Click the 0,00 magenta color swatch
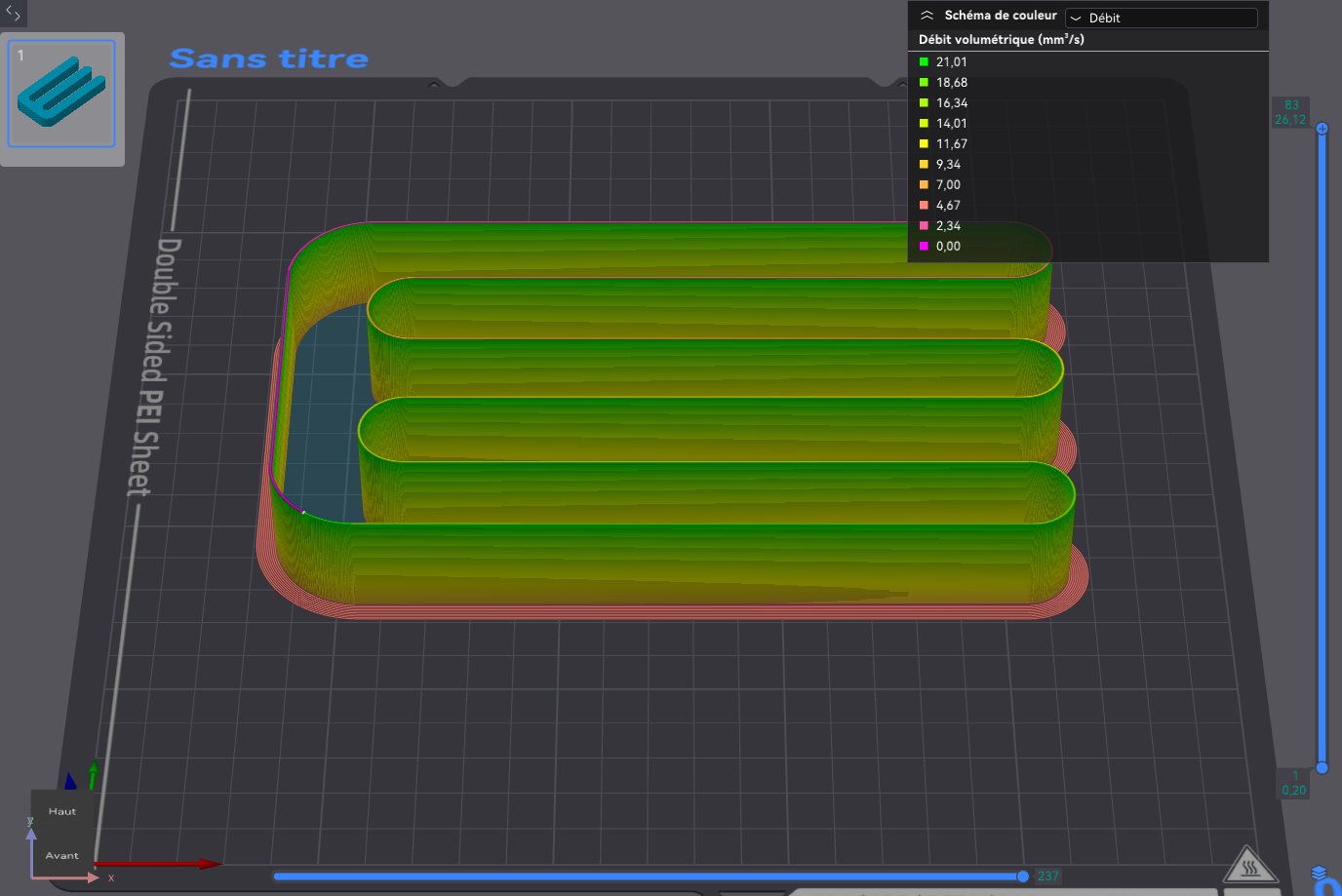Screen dimensions: 1342x896 pyautogui.click(x=924, y=246)
